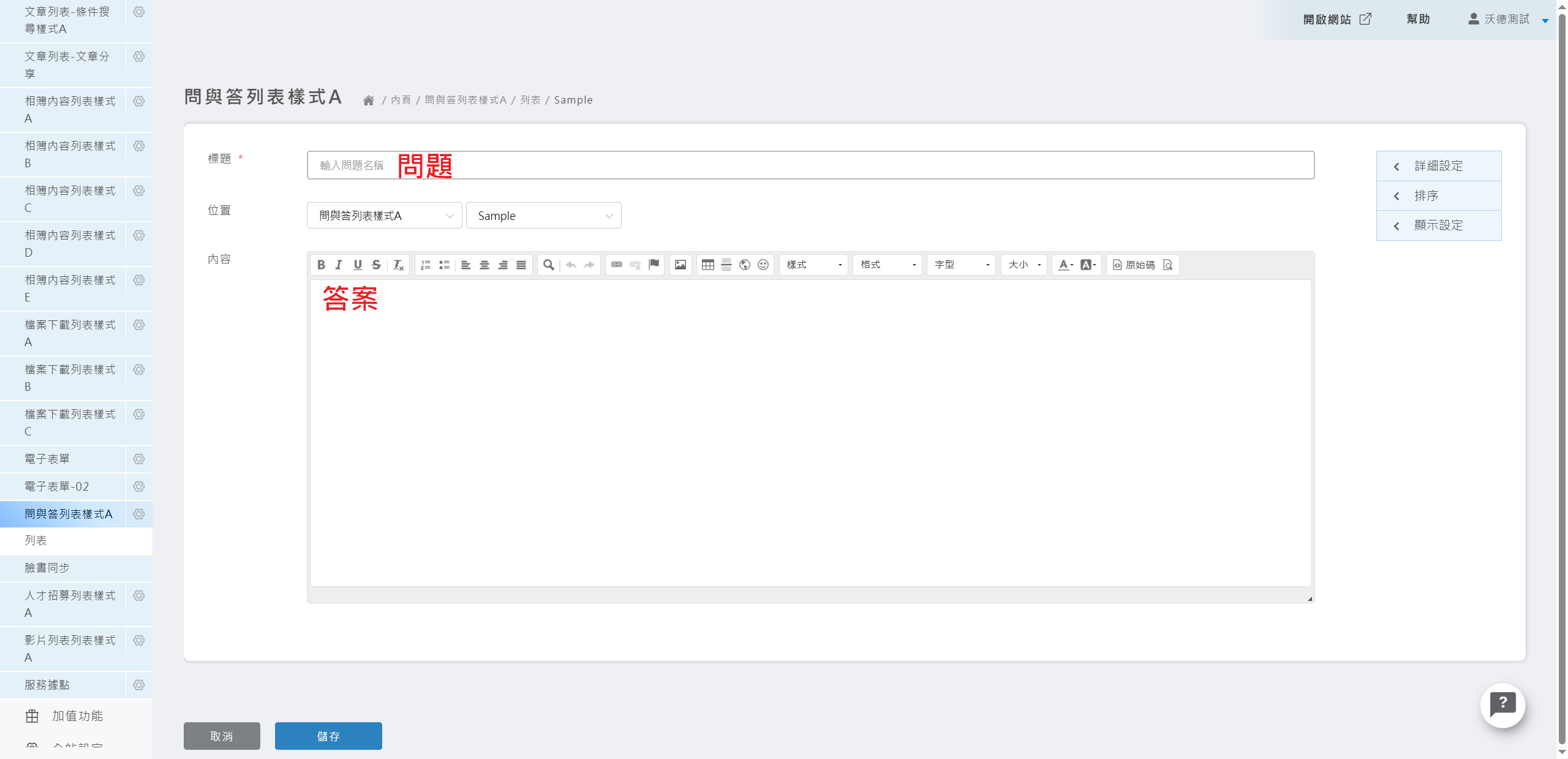The height and width of the screenshot is (759, 1568).
Task: Insert a table in editor
Action: coord(707,265)
